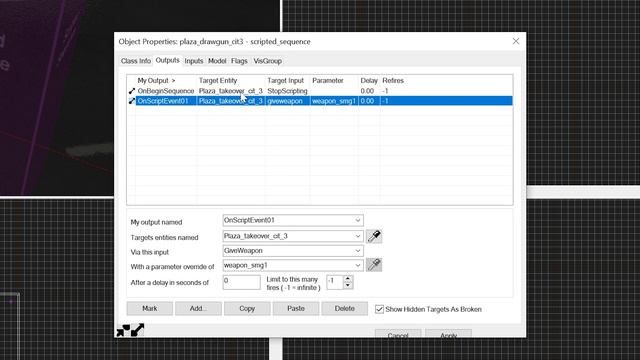Switch to the Outputs tab
Screen dimensions: 640x360
(x=167, y=60)
